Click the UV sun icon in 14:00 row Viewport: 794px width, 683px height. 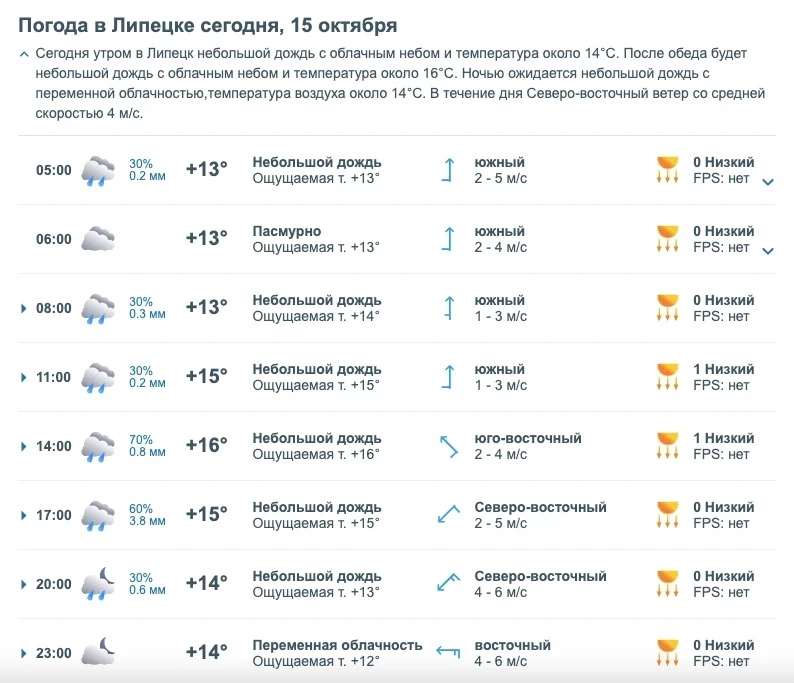click(x=667, y=446)
